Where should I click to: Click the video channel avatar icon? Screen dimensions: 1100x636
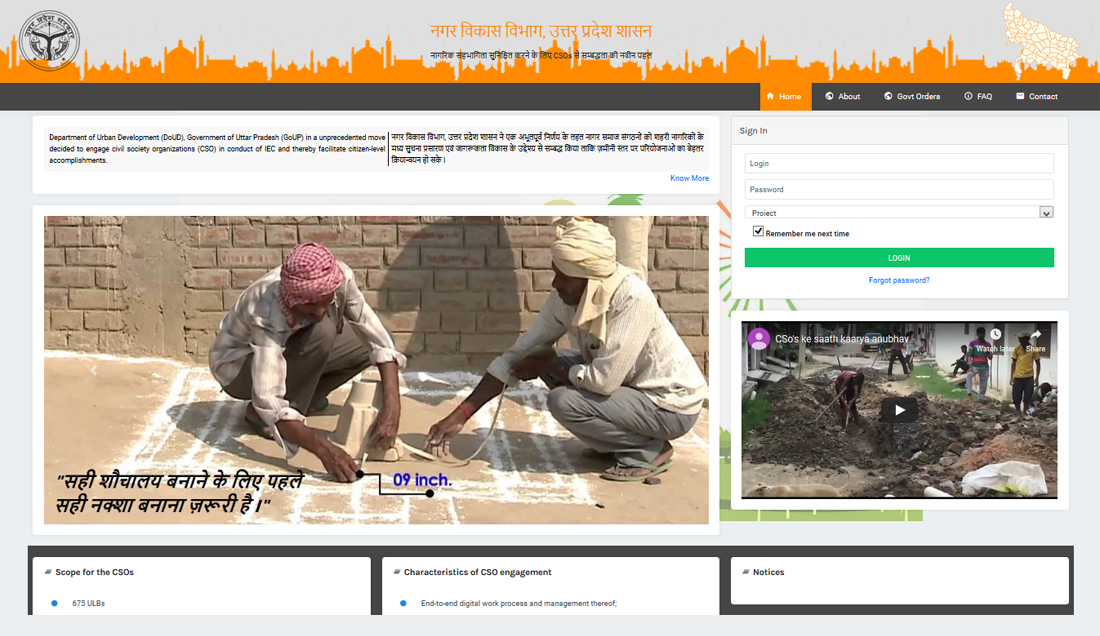pos(759,338)
